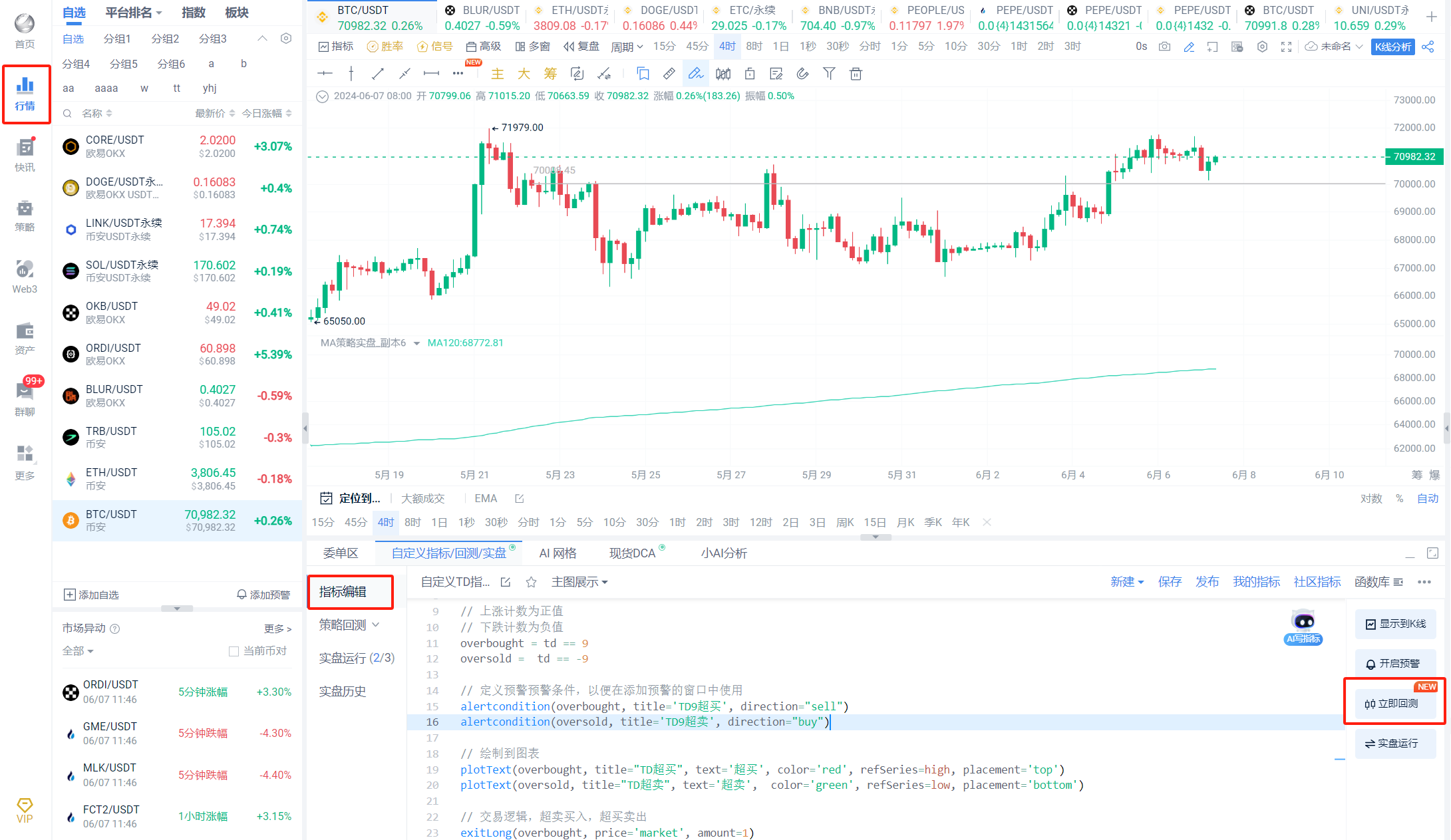Click the chart settings hexagon icon
The width and height of the screenshot is (1451, 840).
[x=1262, y=47]
